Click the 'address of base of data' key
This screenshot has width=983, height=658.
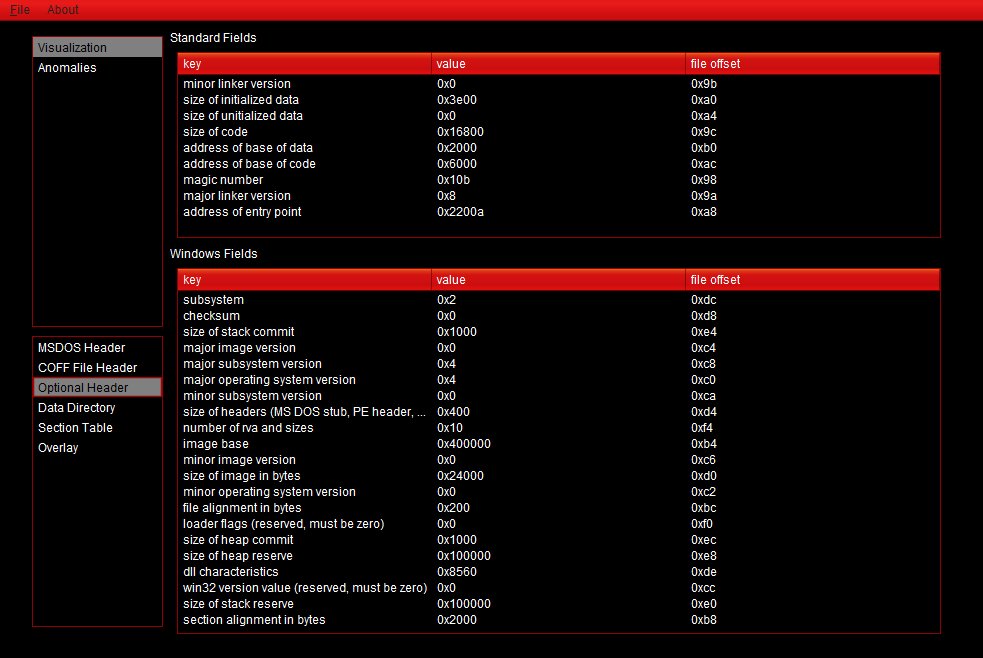click(x=248, y=148)
